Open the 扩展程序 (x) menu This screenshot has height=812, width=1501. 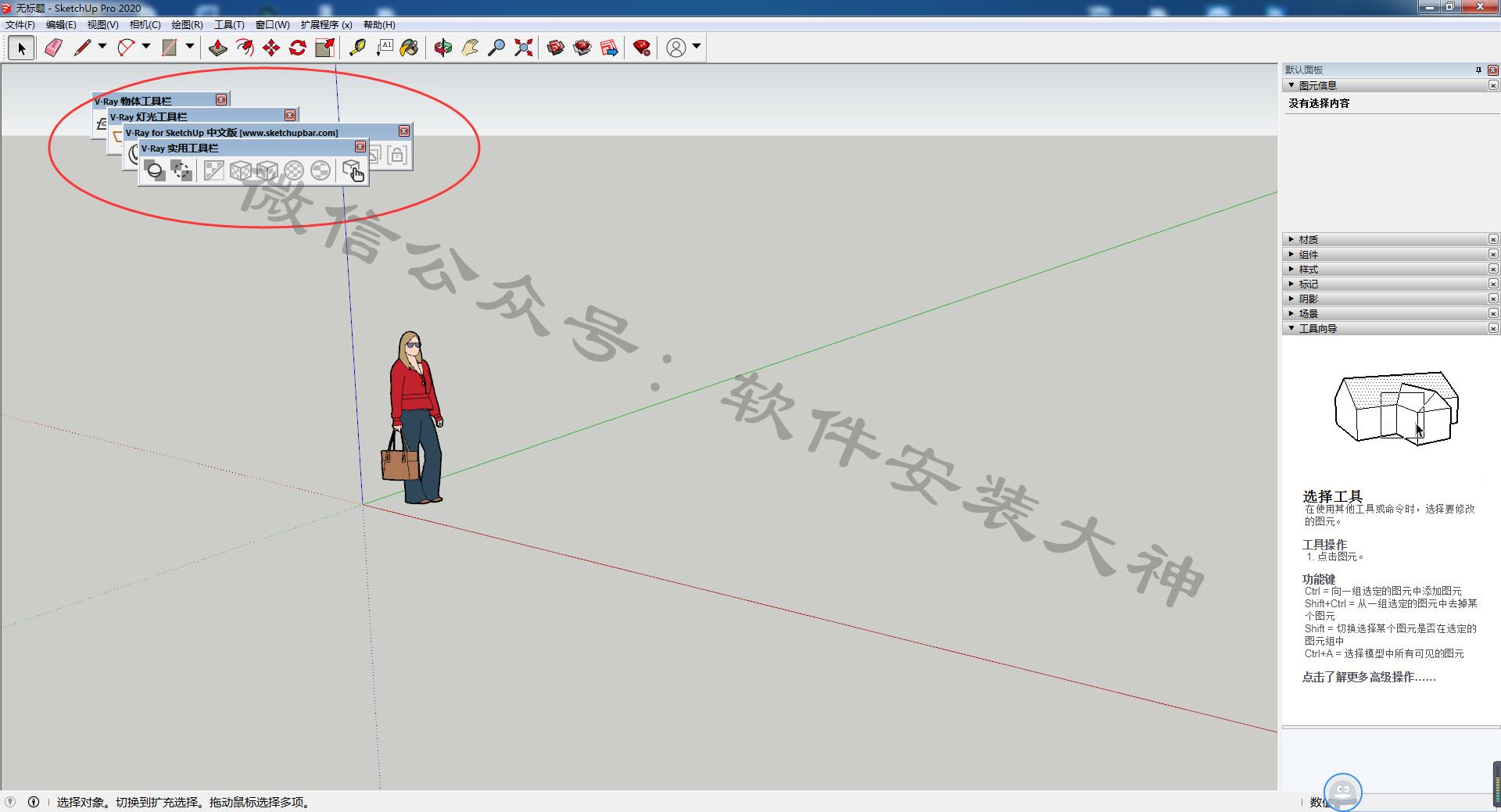326,25
